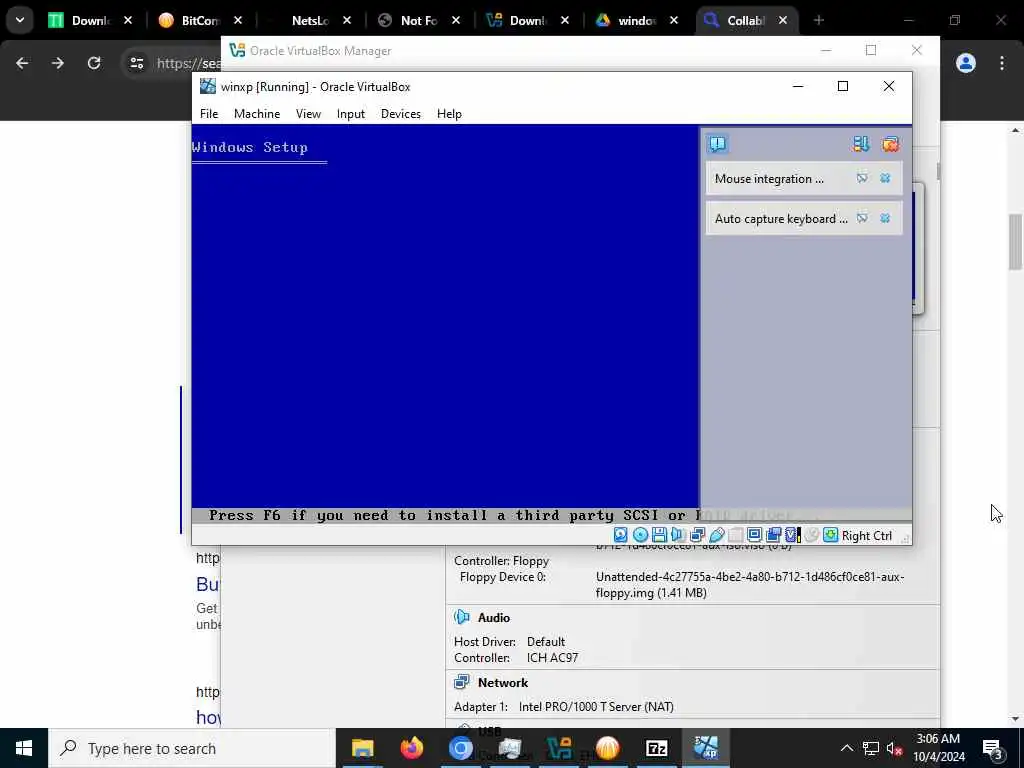The height and width of the screenshot is (768, 1024).
Task: Open a new browser tab with plus button
Action: point(819,20)
